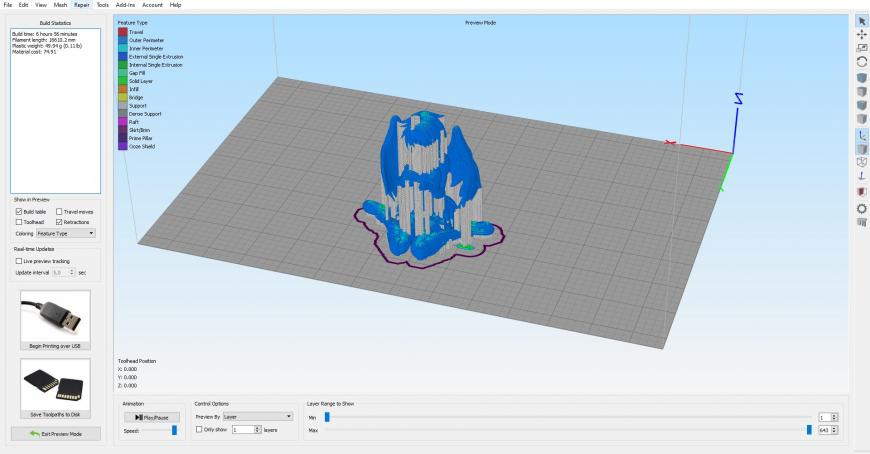
Task: Uncheck the Build table checkbox
Action: click(x=19, y=211)
